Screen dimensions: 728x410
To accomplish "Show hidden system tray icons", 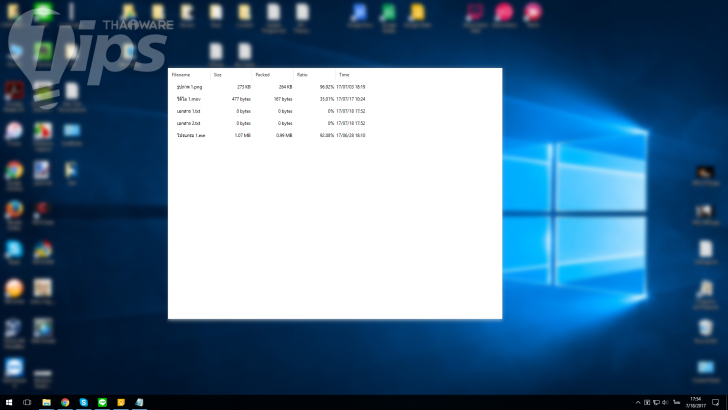I will click(x=638, y=403).
